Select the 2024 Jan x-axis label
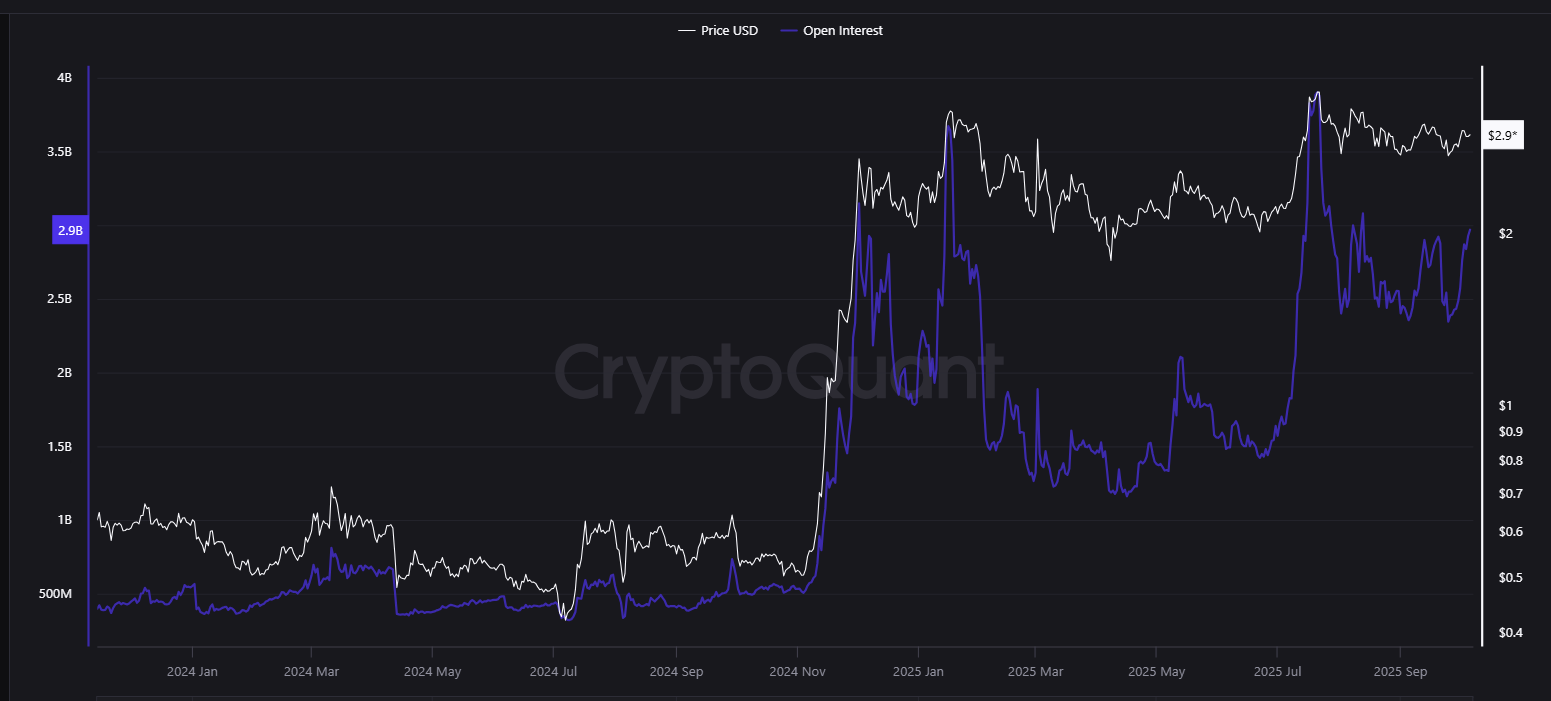This screenshot has width=1551, height=701. tap(194, 671)
